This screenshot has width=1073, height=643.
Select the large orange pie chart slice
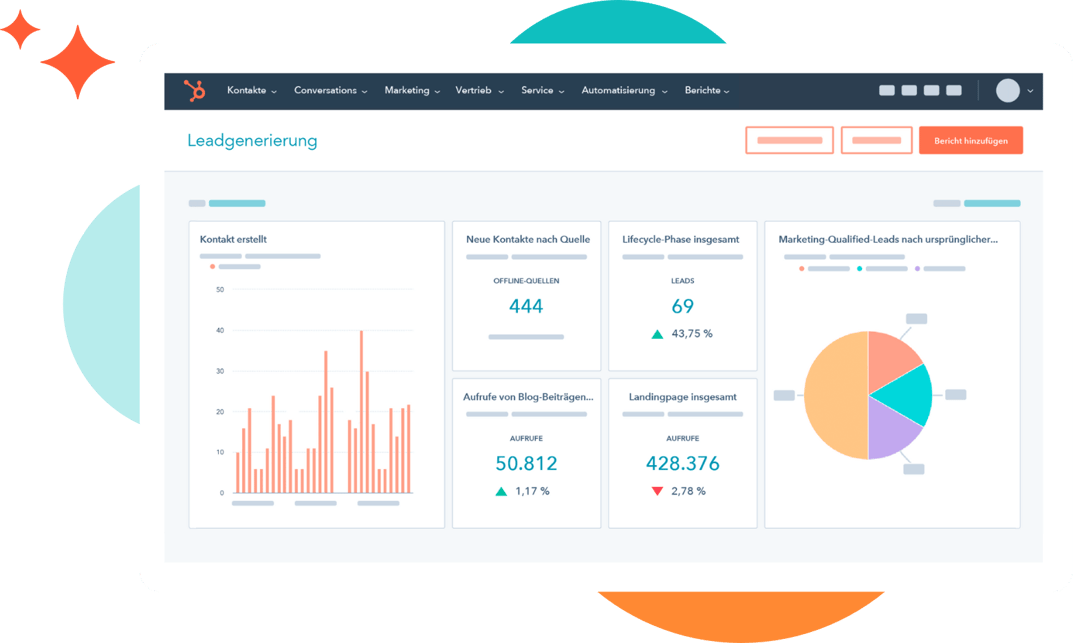click(834, 395)
